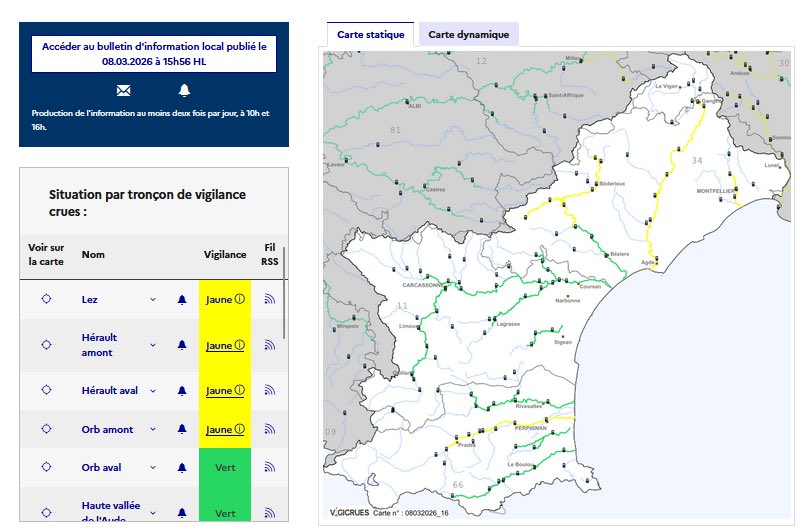Subscribe to Orb amont alerts bell
This screenshot has width=812, height=531.
pyautogui.click(x=182, y=429)
